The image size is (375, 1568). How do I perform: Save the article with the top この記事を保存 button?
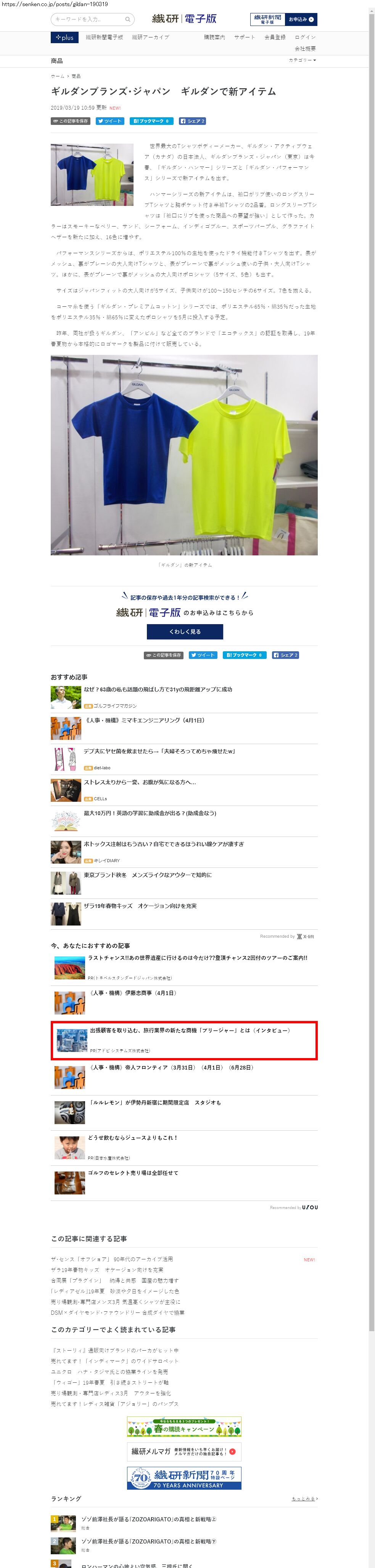71,121
